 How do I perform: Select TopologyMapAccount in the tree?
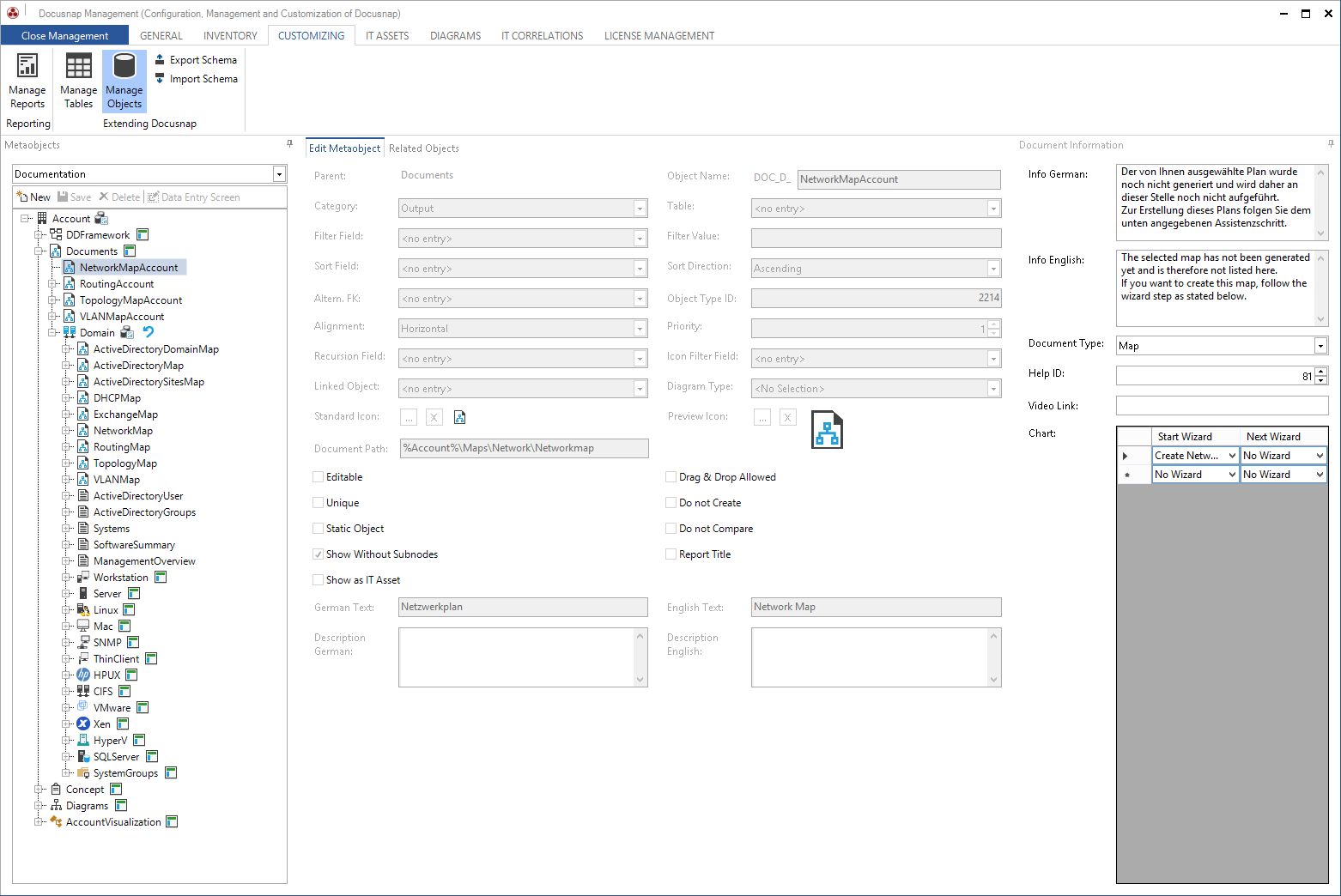pyautogui.click(x=130, y=300)
